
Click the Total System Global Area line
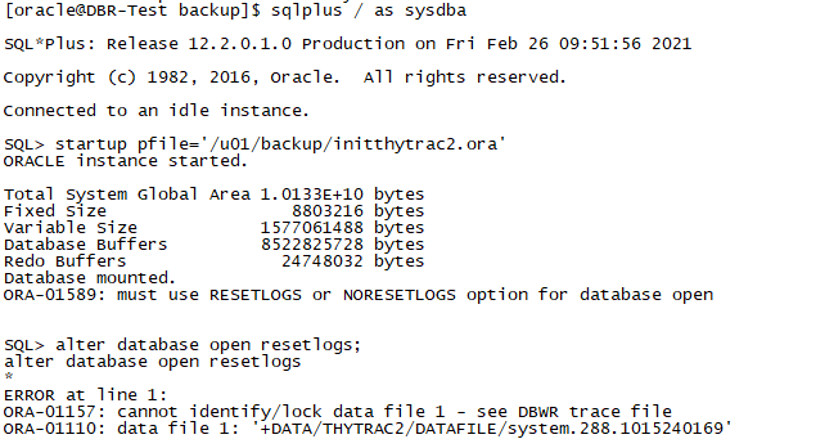(214, 194)
